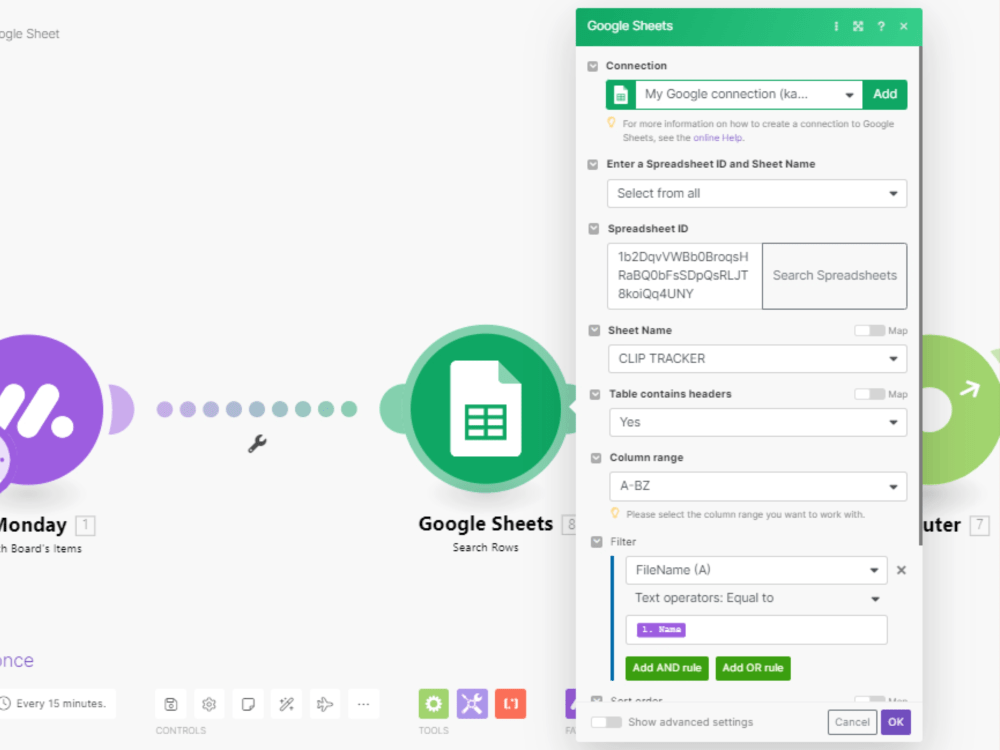Enable Show advanced settings
The width and height of the screenshot is (1000, 750).
608,721
